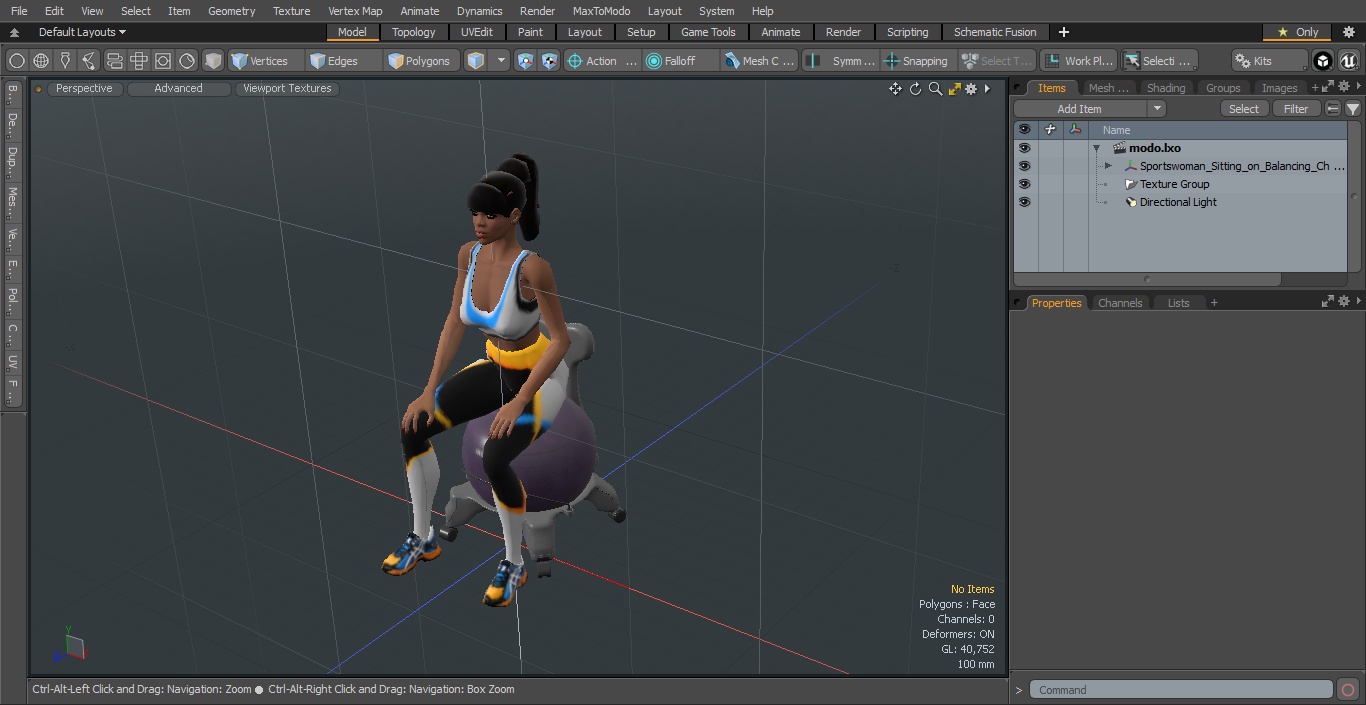Image resolution: width=1366 pixels, height=705 pixels.
Task: Click the cross-shaped primitive toolbar icon
Action: pos(139,61)
